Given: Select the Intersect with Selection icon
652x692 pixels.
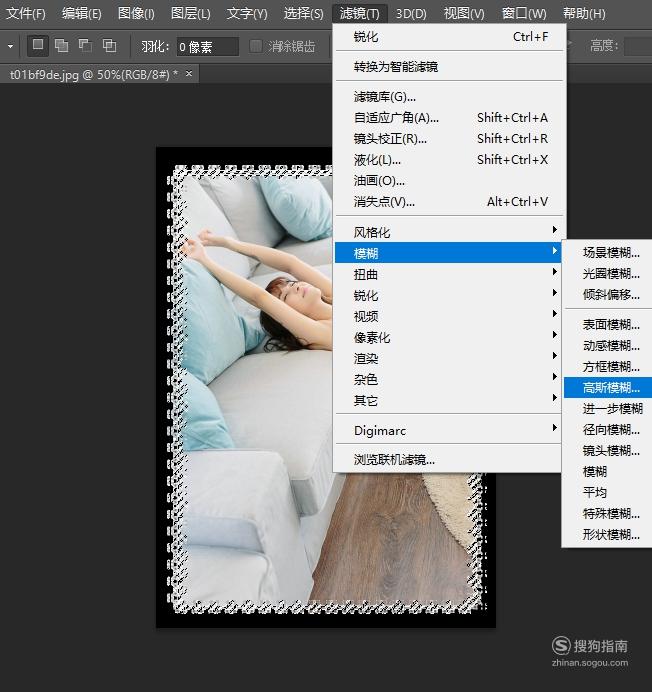Looking at the screenshot, I should click(109, 45).
